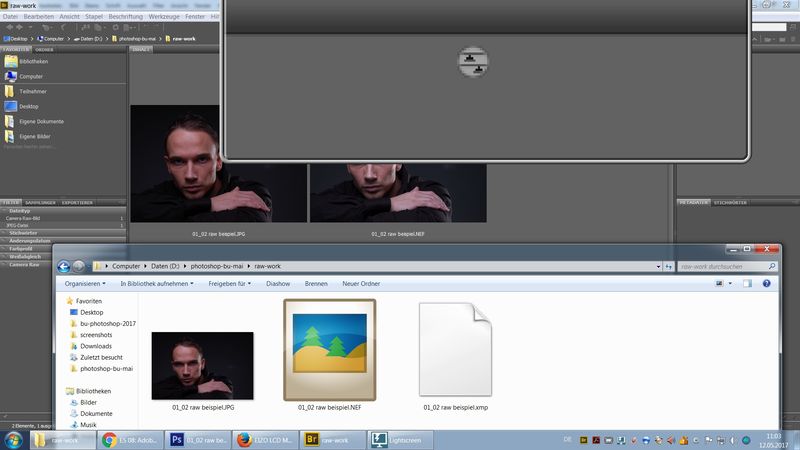Click the Computer favorite in Bridge

(30, 76)
